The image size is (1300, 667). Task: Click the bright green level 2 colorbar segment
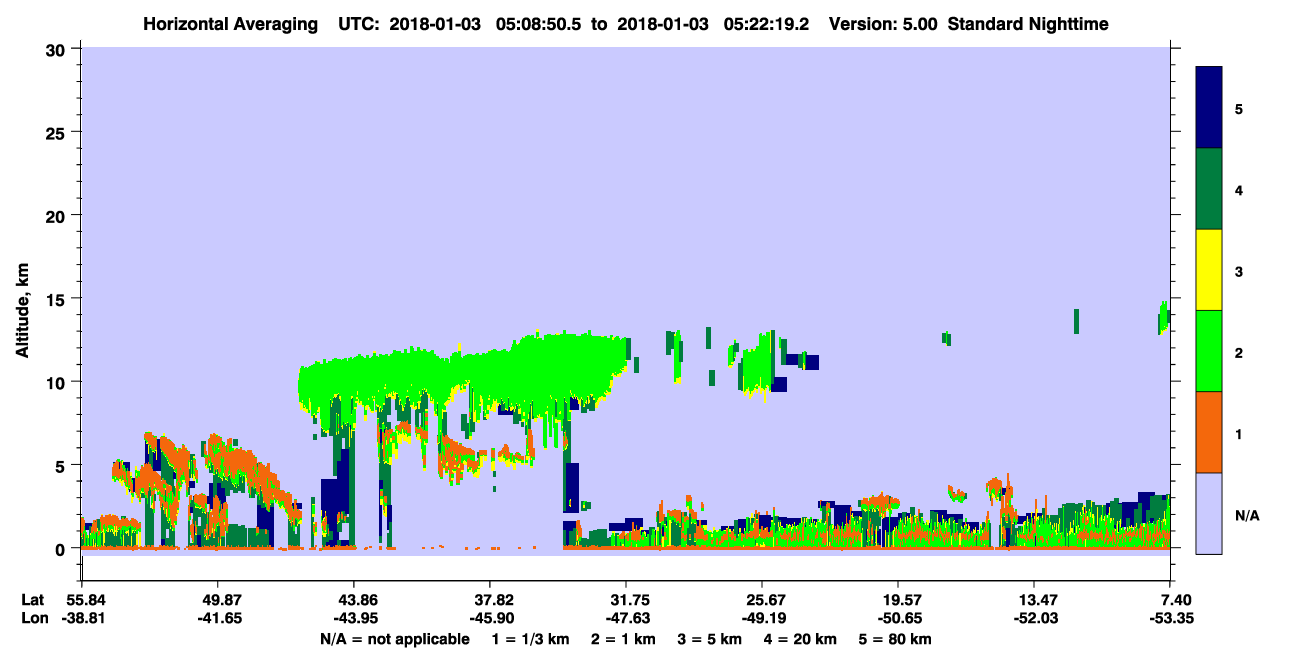click(1209, 351)
